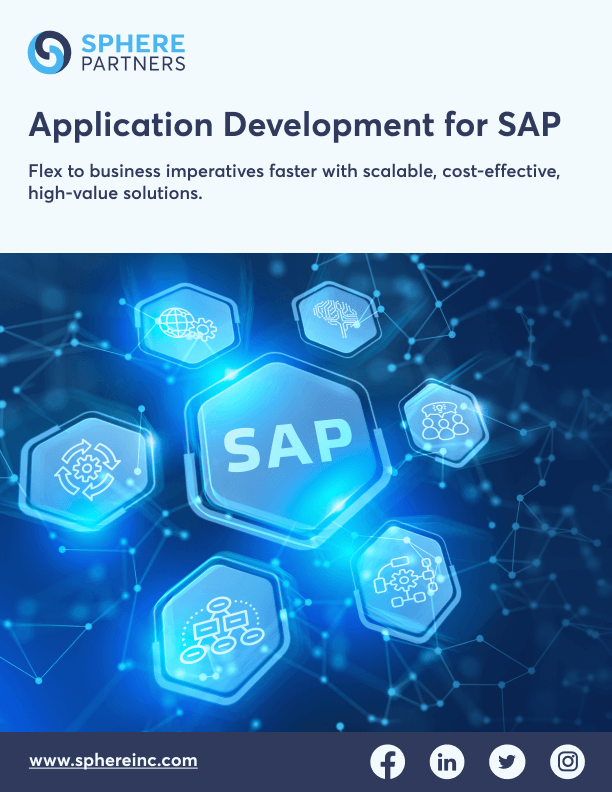Click the circuit brain hexagon icon
Screen dimensions: 612x792
point(337,318)
